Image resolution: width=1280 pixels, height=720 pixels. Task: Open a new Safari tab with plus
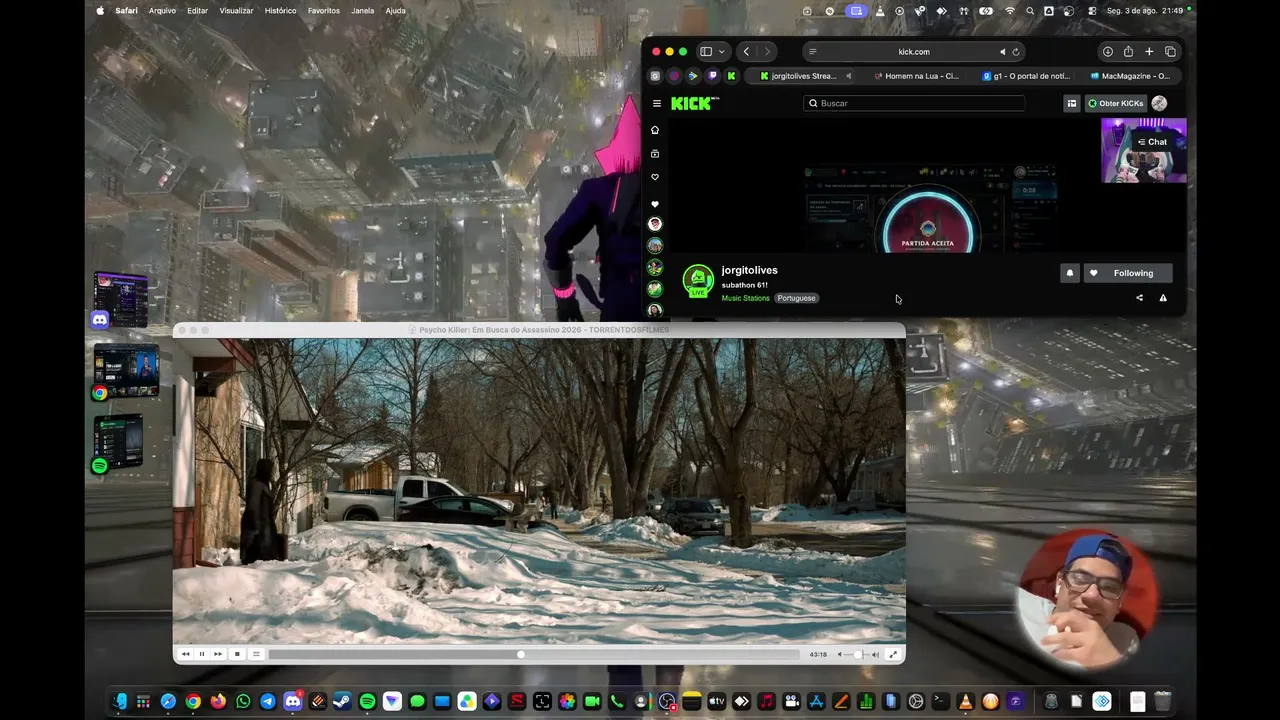coord(1149,52)
